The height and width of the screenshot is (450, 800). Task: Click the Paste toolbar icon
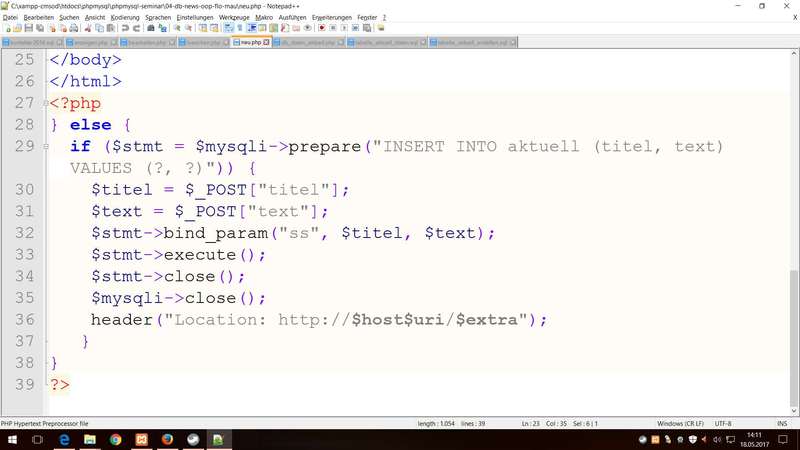[x=111, y=28]
